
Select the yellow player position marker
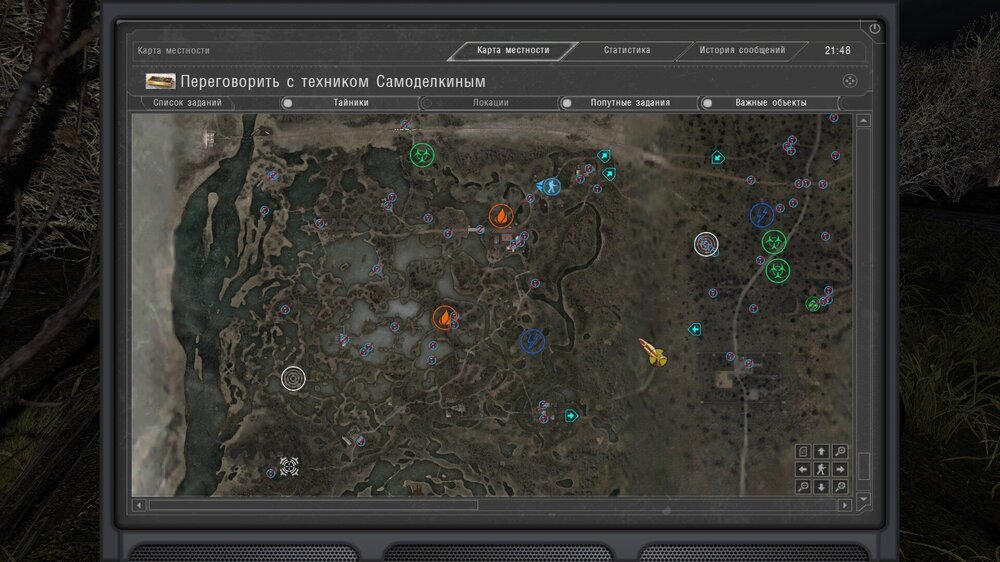[654, 353]
